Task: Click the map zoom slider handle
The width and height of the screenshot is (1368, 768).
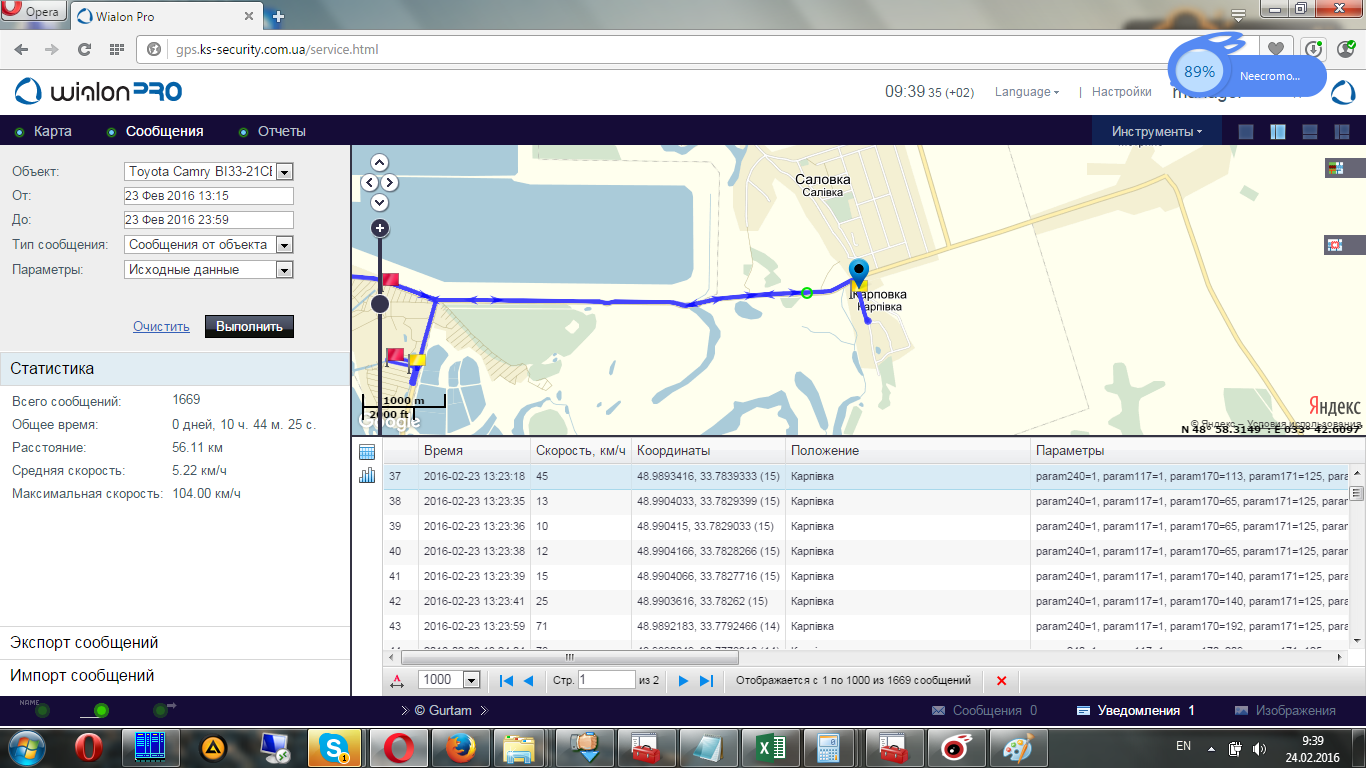Action: tap(380, 304)
